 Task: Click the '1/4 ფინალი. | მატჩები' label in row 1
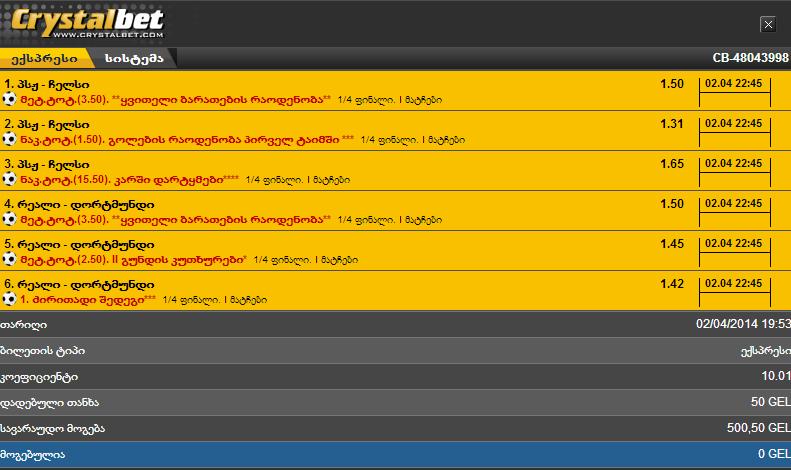click(389, 100)
